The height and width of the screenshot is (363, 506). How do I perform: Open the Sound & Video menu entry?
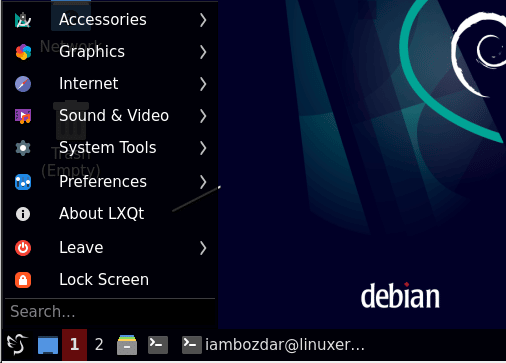click(110, 116)
